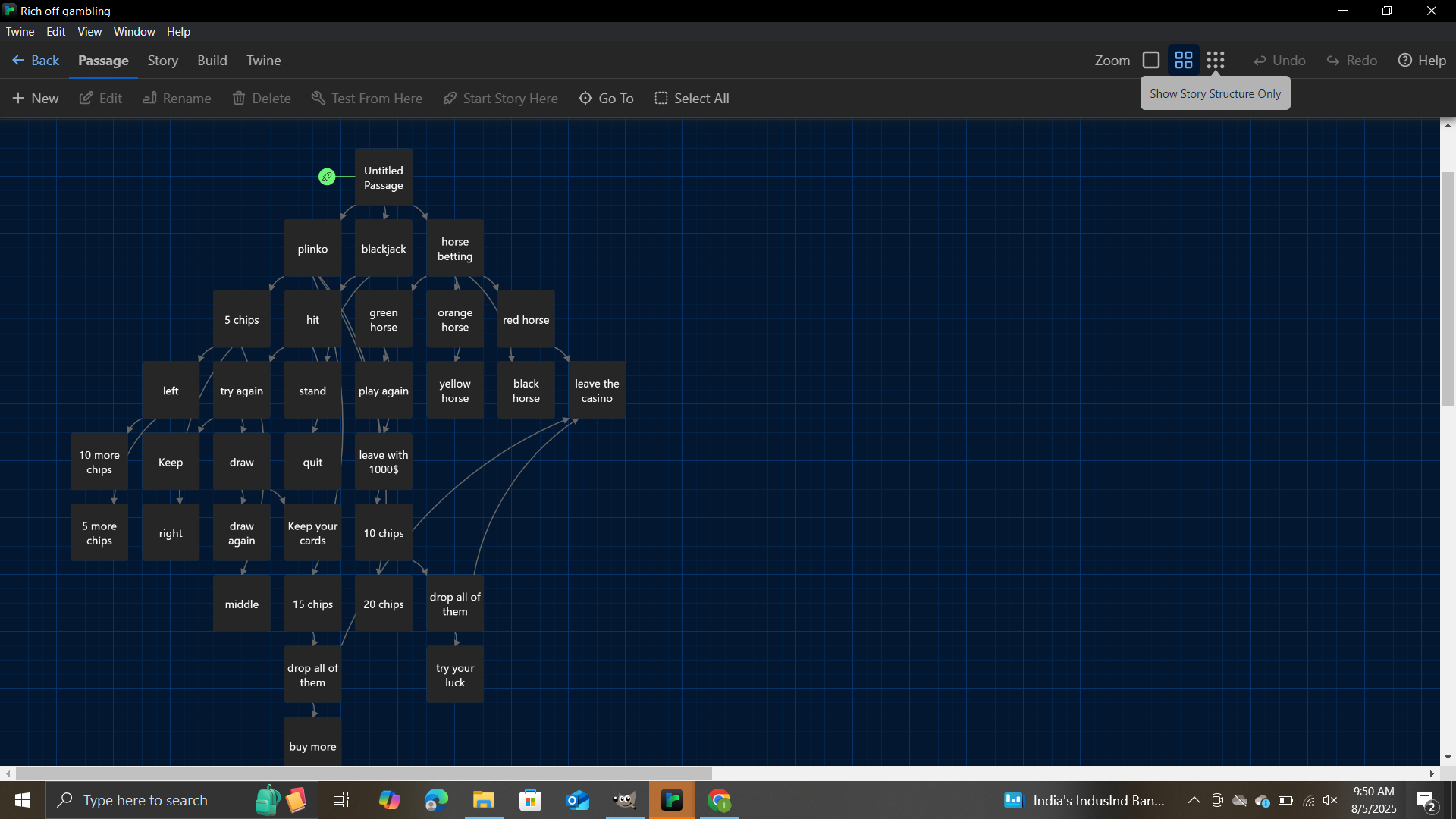Select the blackjack passage

pyautogui.click(x=384, y=249)
